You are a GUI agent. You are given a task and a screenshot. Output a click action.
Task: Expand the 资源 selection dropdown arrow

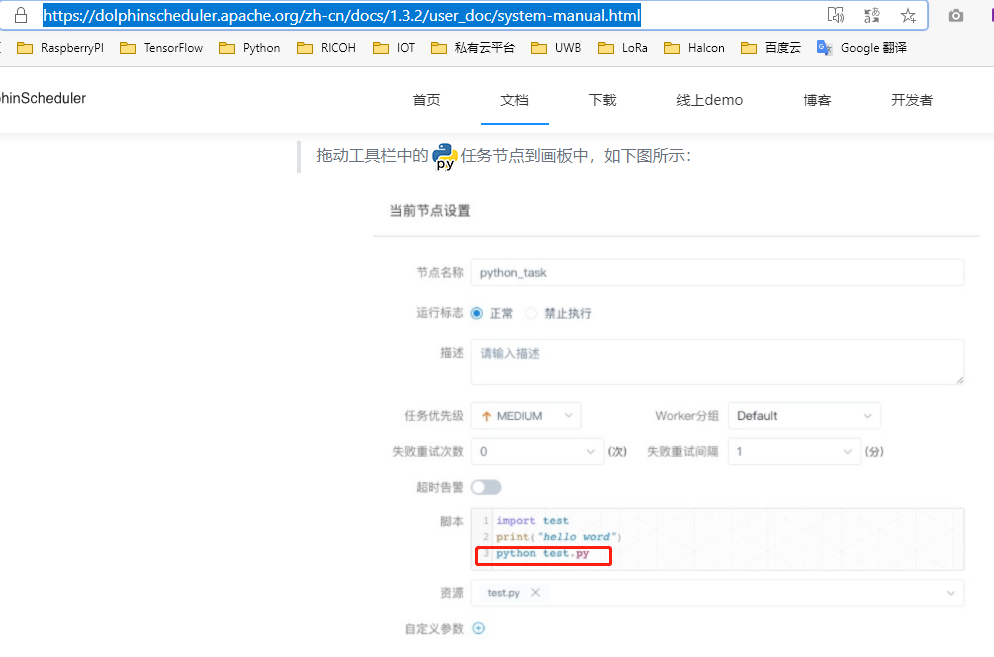(950, 593)
